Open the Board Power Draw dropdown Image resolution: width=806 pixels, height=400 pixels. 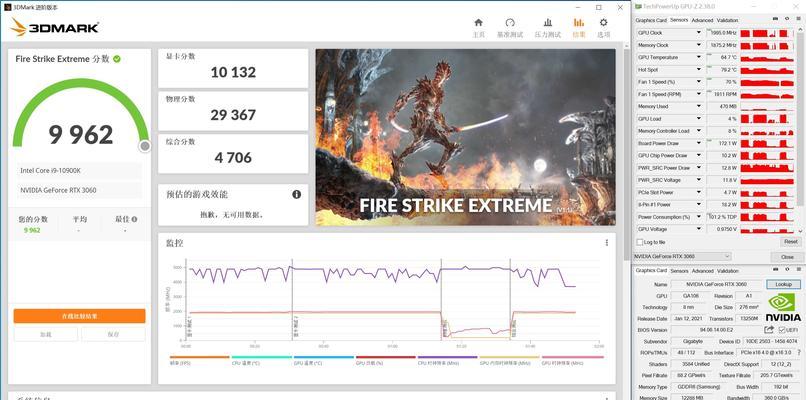(x=699, y=143)
